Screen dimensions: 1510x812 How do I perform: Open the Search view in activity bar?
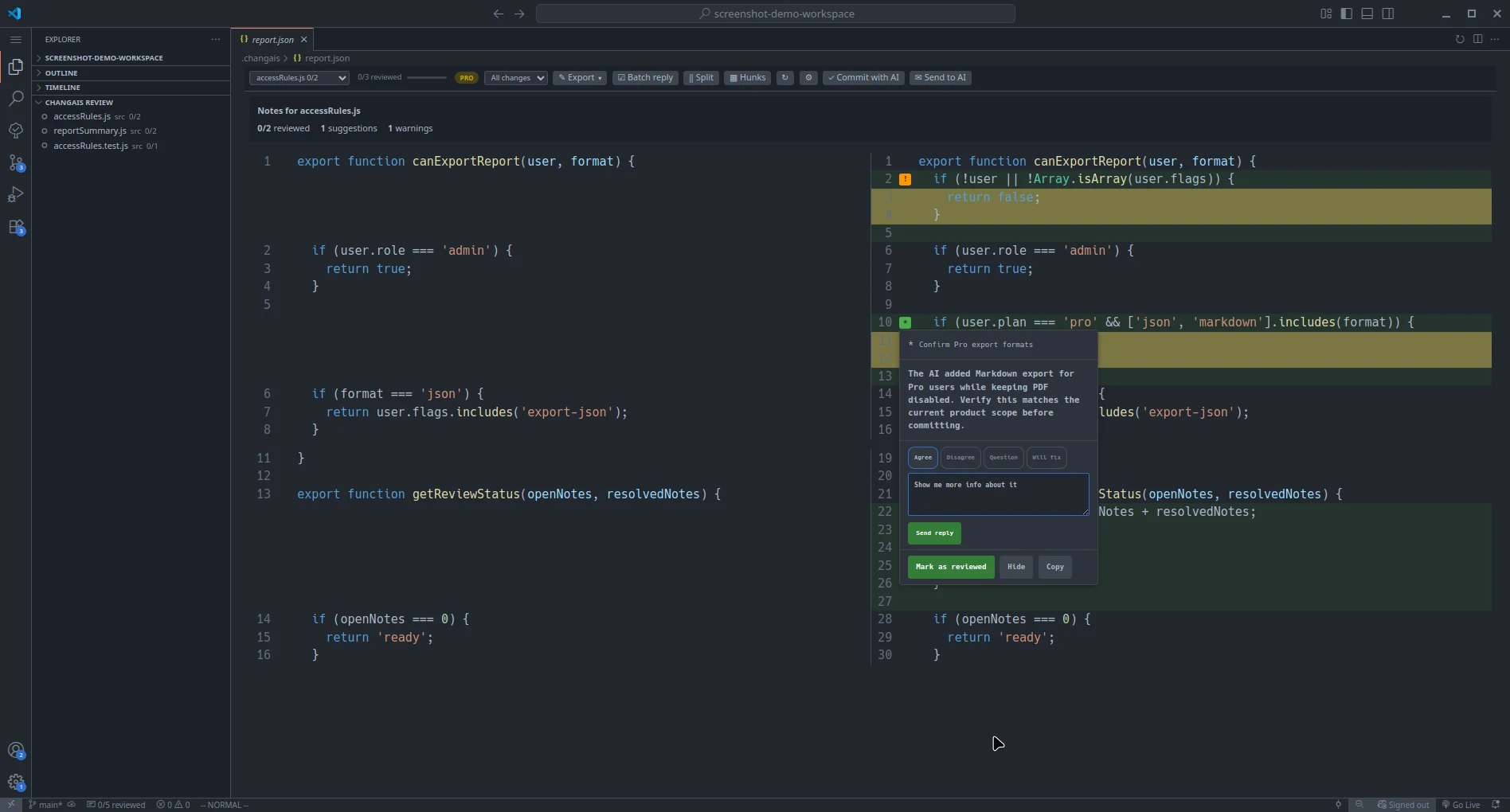click(x=16, y=99)
